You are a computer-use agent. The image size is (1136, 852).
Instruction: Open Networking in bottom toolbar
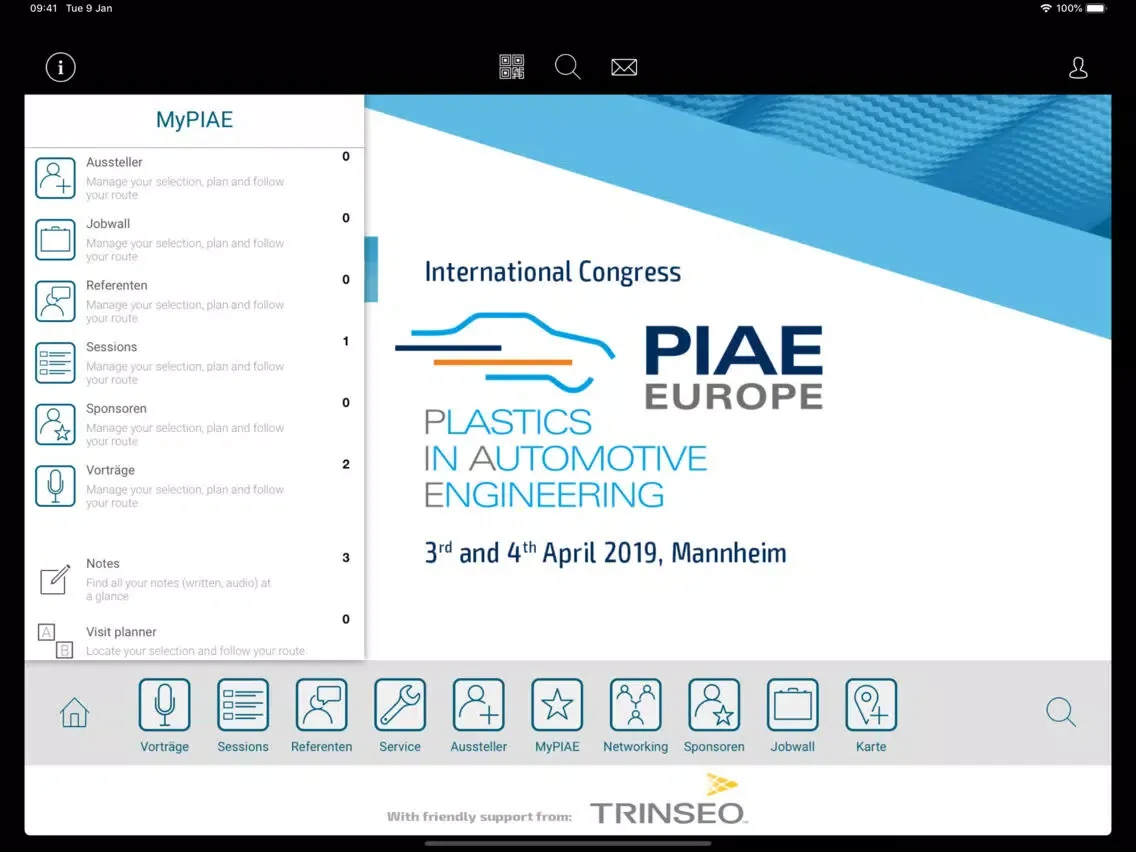[x=635, y=716]
